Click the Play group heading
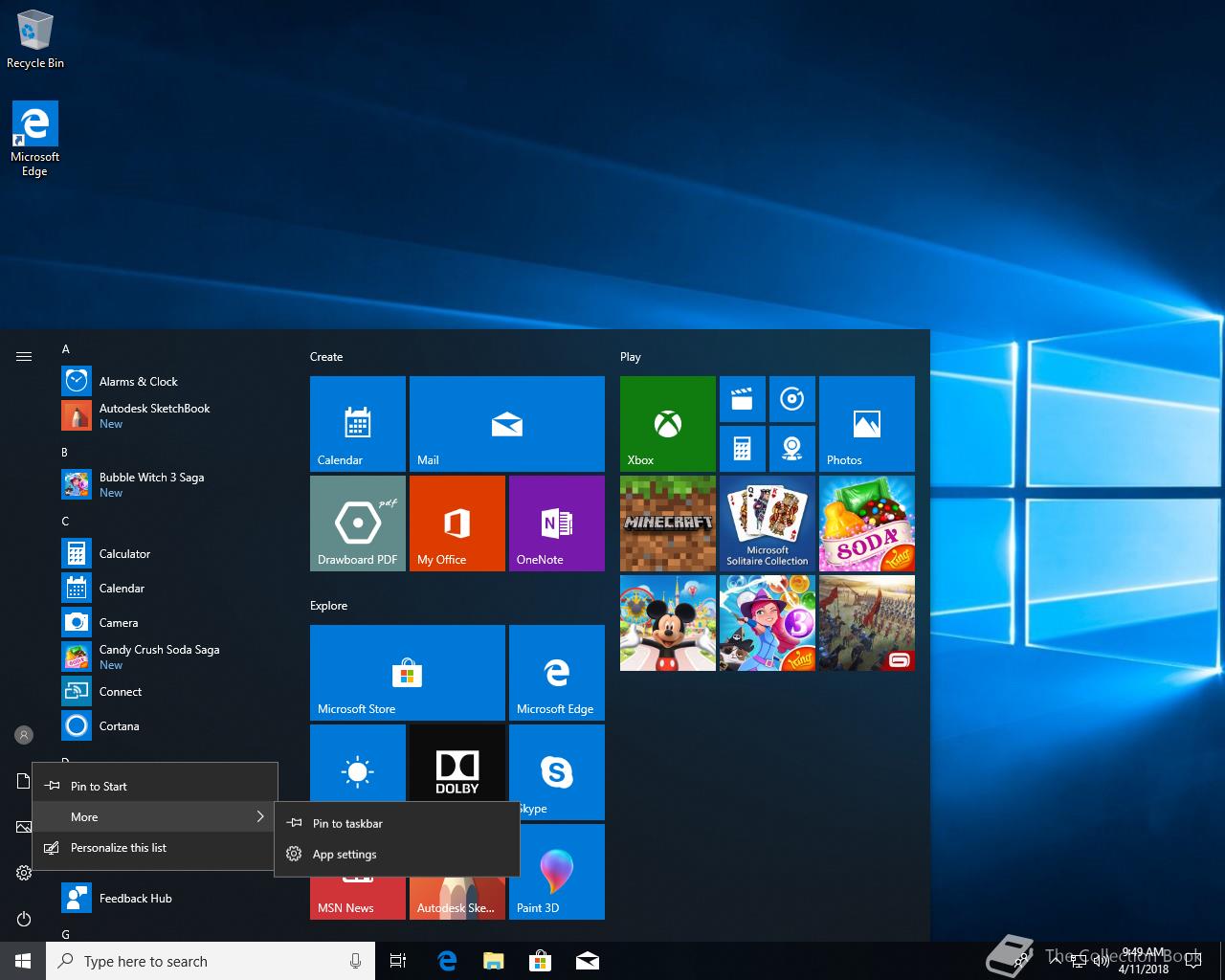Image resolution: width=1225 pixels, height=980 pixels. click(x=631, y=356)
